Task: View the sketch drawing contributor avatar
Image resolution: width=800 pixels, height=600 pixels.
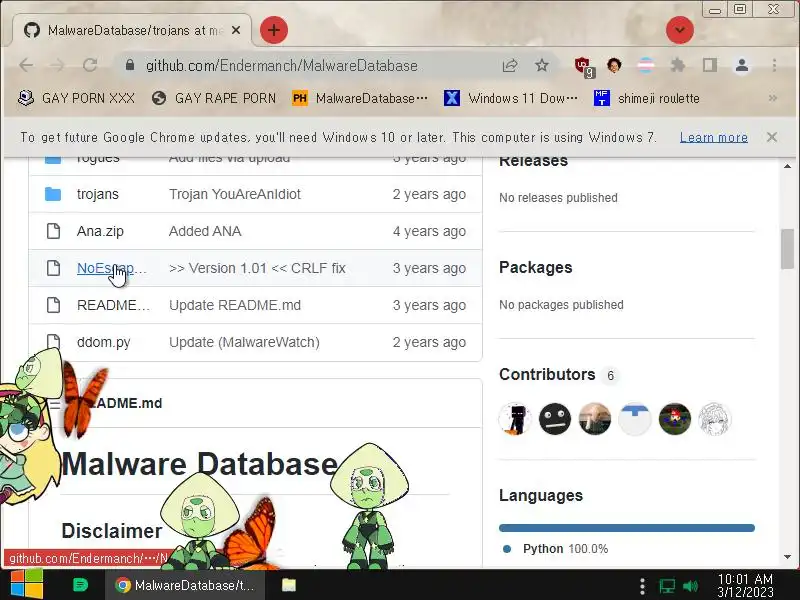Action: tap(715, 419)
